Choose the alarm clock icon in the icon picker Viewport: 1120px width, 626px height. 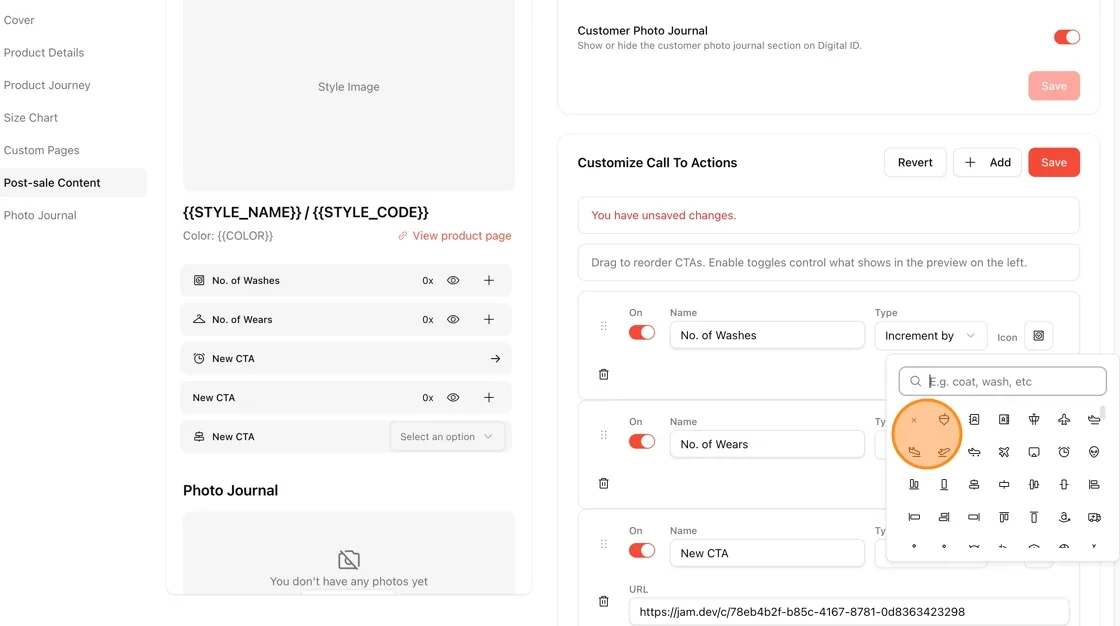point(1064,452)
